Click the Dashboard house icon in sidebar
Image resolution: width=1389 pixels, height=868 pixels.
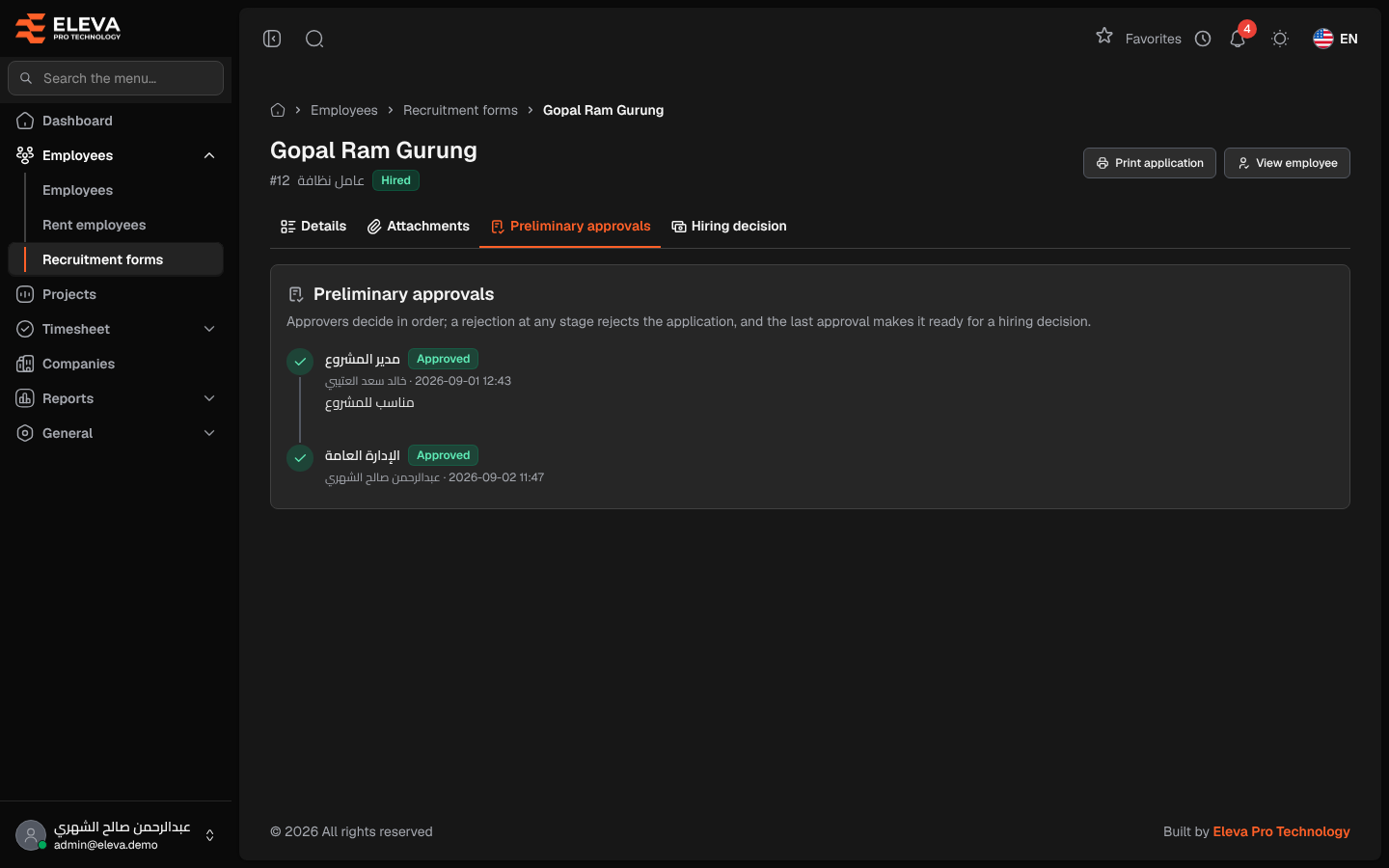25,121
